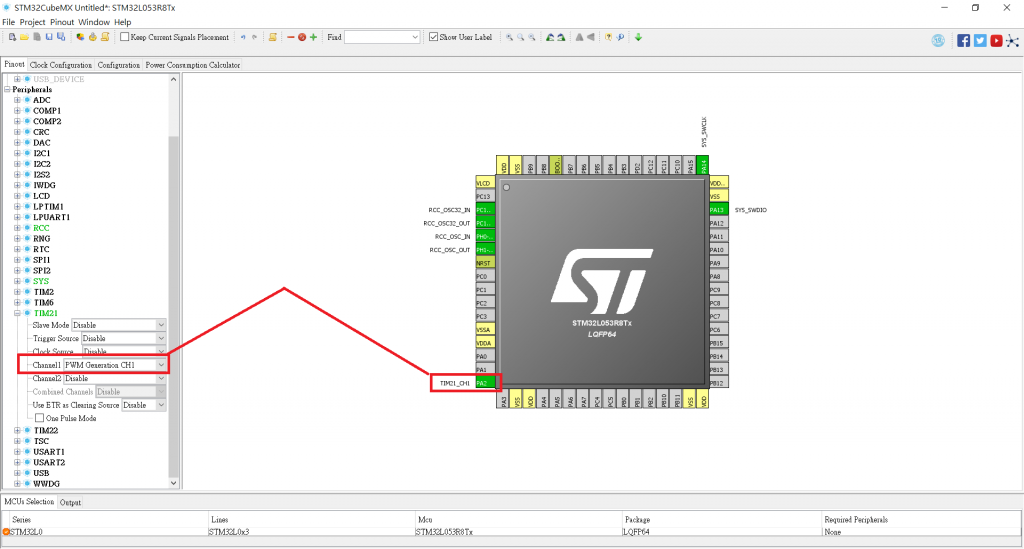Tick the One Pulse Mode checkbox
1024x549 pixels.
coord(40,418)
